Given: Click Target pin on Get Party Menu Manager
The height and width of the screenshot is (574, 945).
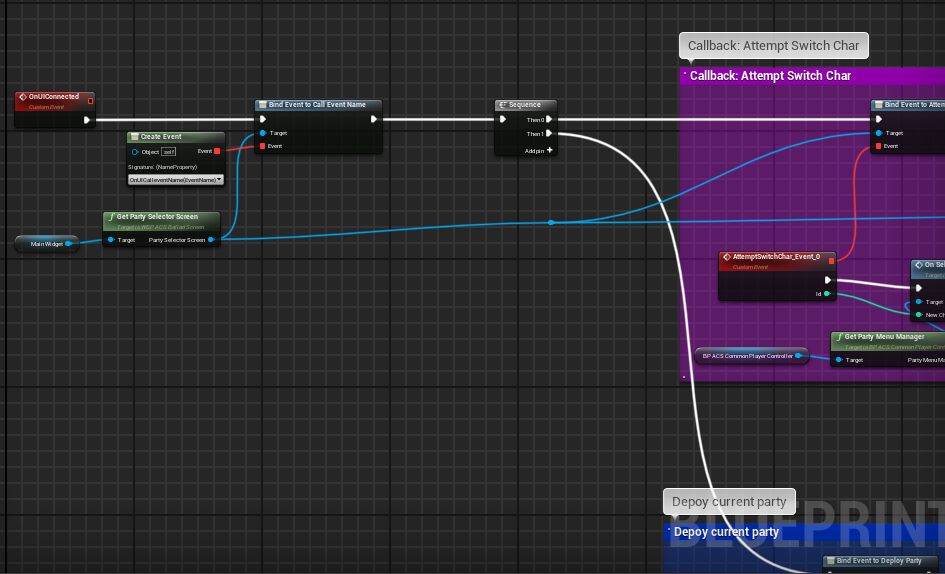Looking at the screenshot, I should pyautogui.click(x=839, y=360).
